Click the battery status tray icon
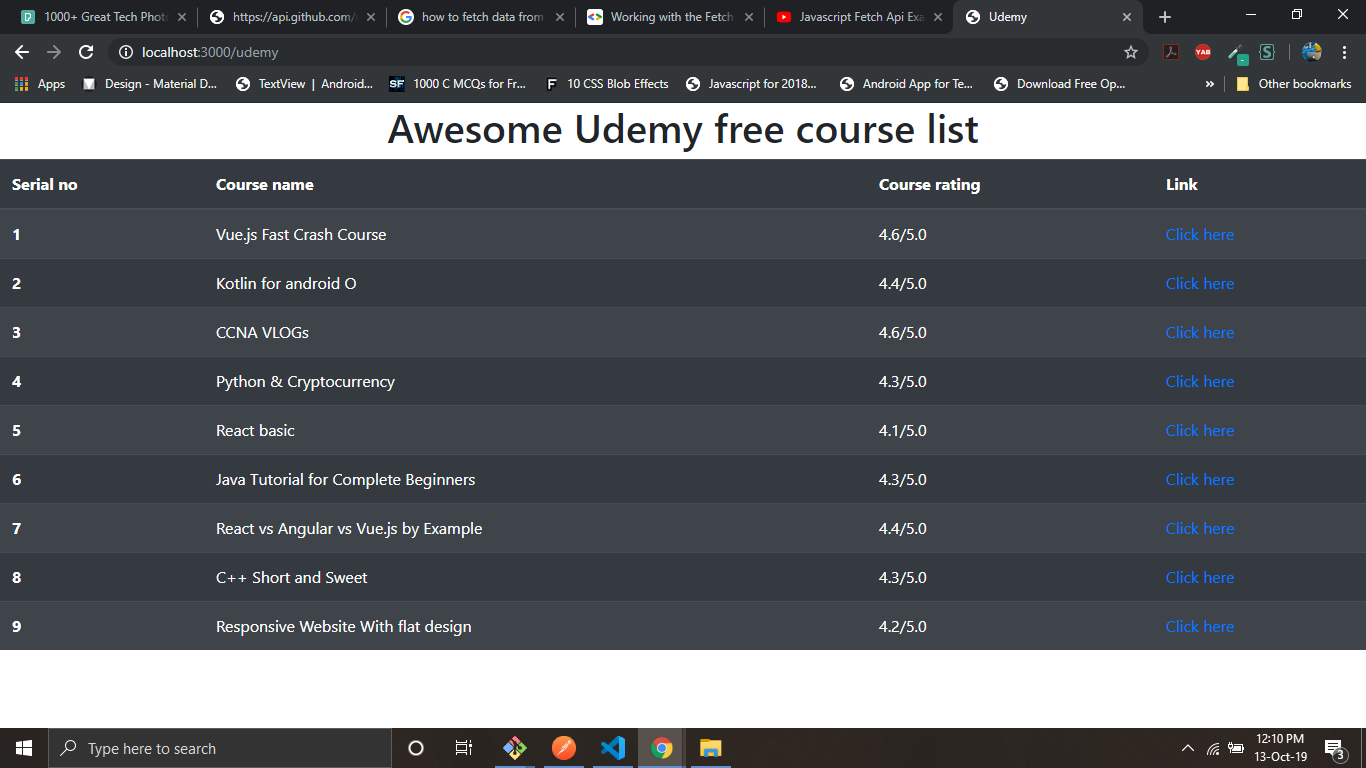The image size is (1366, 768). (1236, 748)
